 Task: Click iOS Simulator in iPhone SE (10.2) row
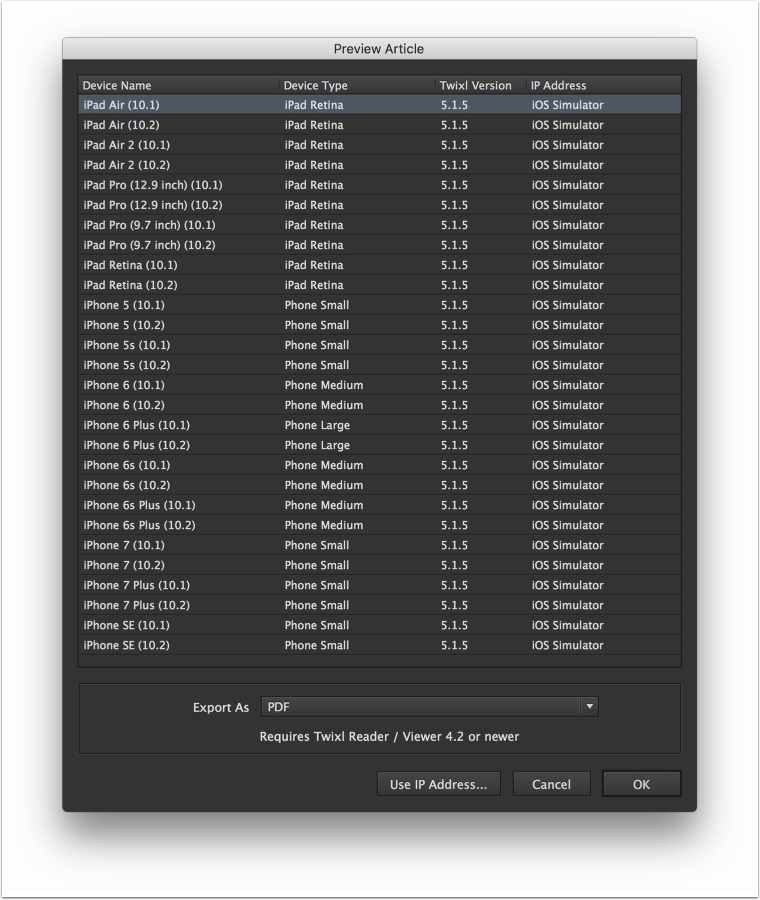pos(568,646)
